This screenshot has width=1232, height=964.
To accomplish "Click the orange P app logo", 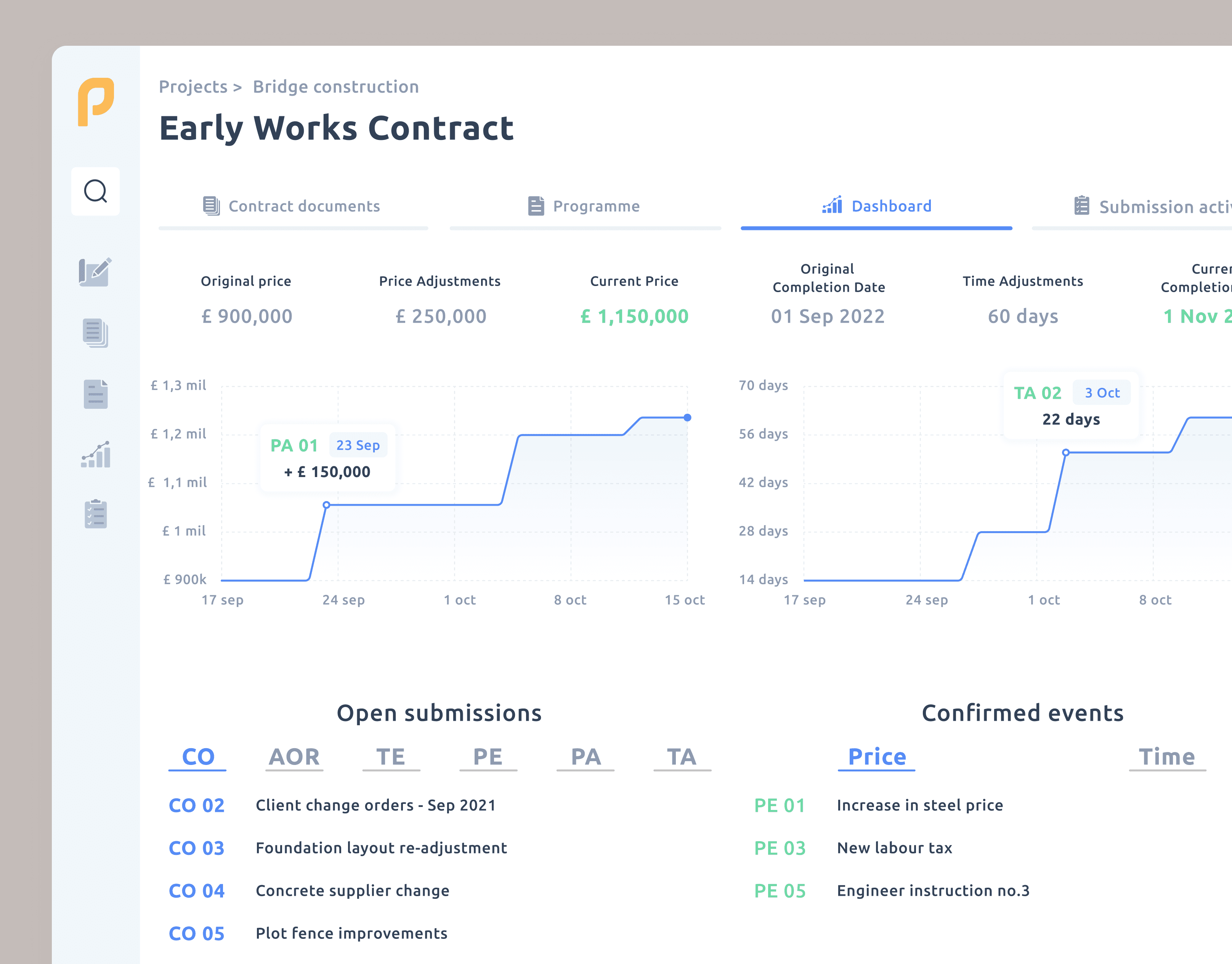I will [x=96, y=102].
